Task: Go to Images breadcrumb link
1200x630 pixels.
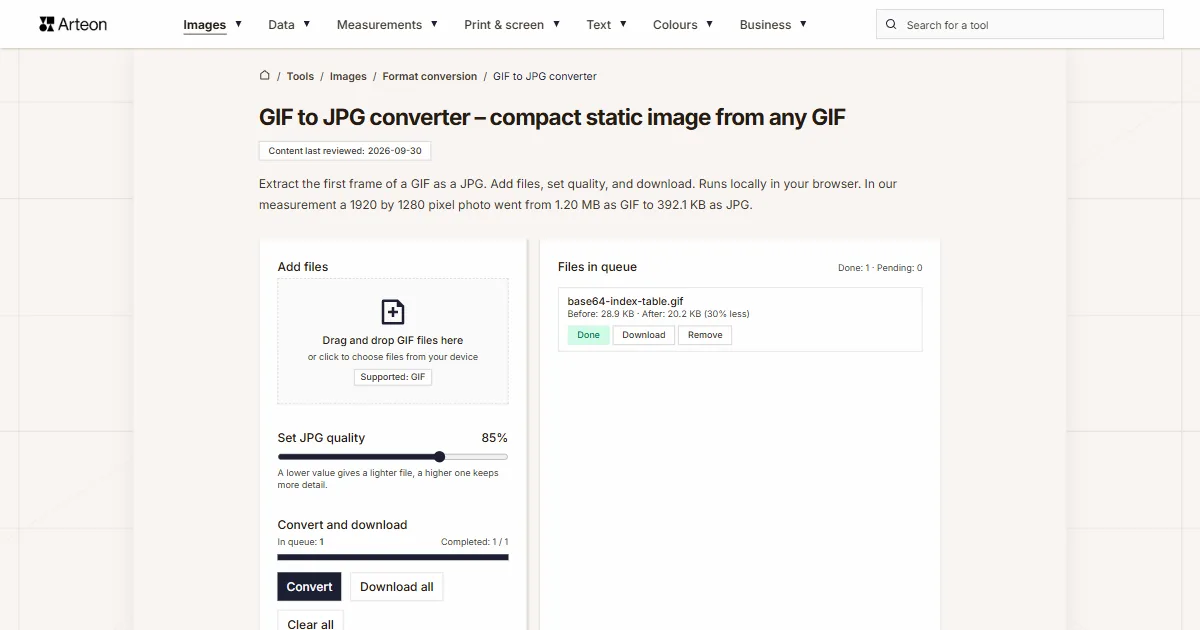Action: point(348,76)
